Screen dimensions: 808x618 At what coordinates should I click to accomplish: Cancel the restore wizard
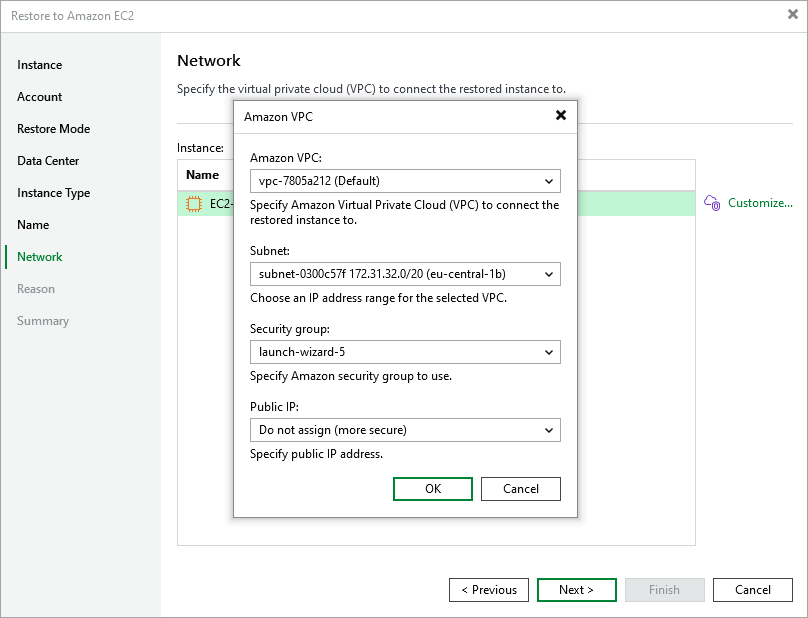click(752, 590)
